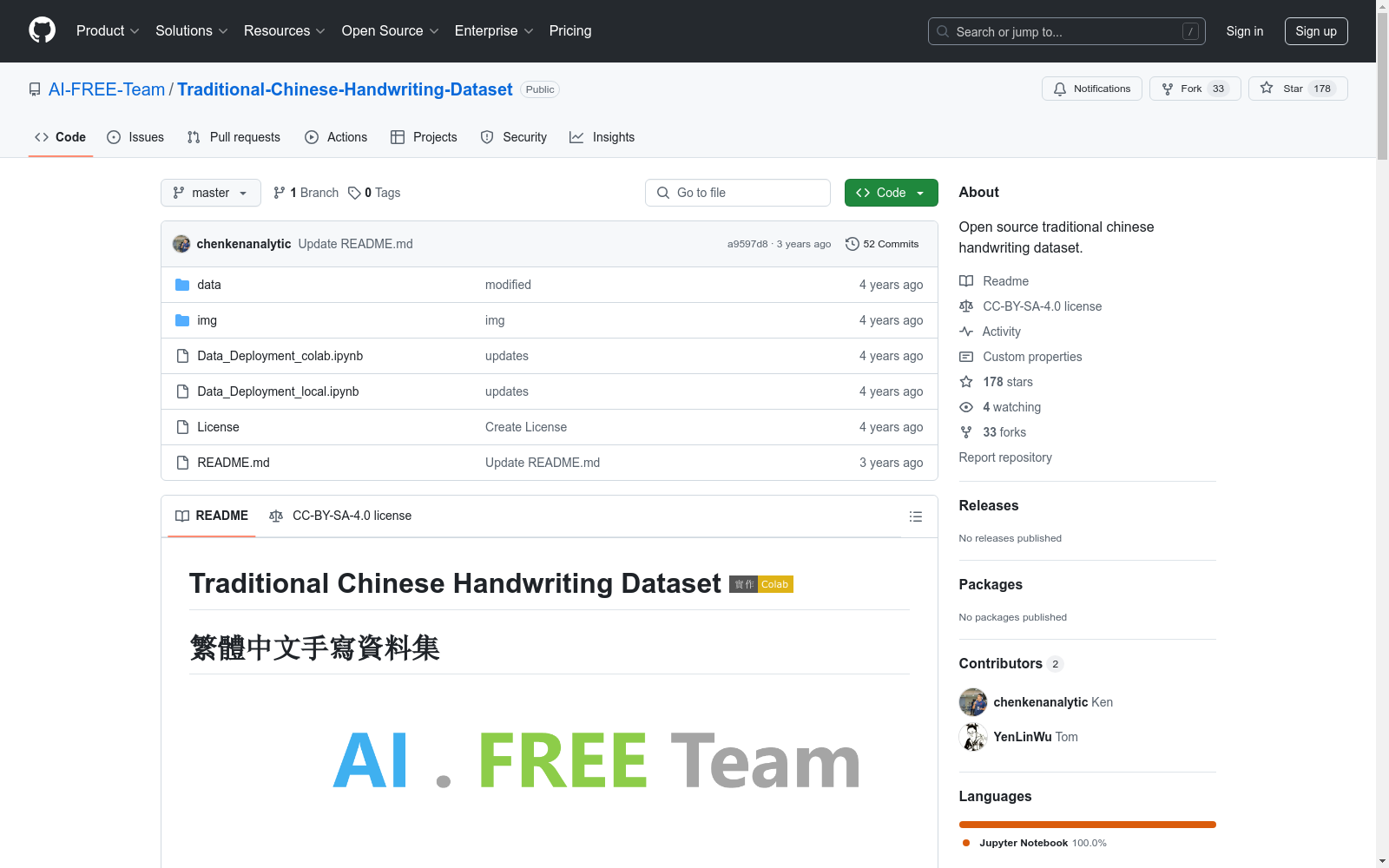Select the README tab in file viewer

(212, 516)
